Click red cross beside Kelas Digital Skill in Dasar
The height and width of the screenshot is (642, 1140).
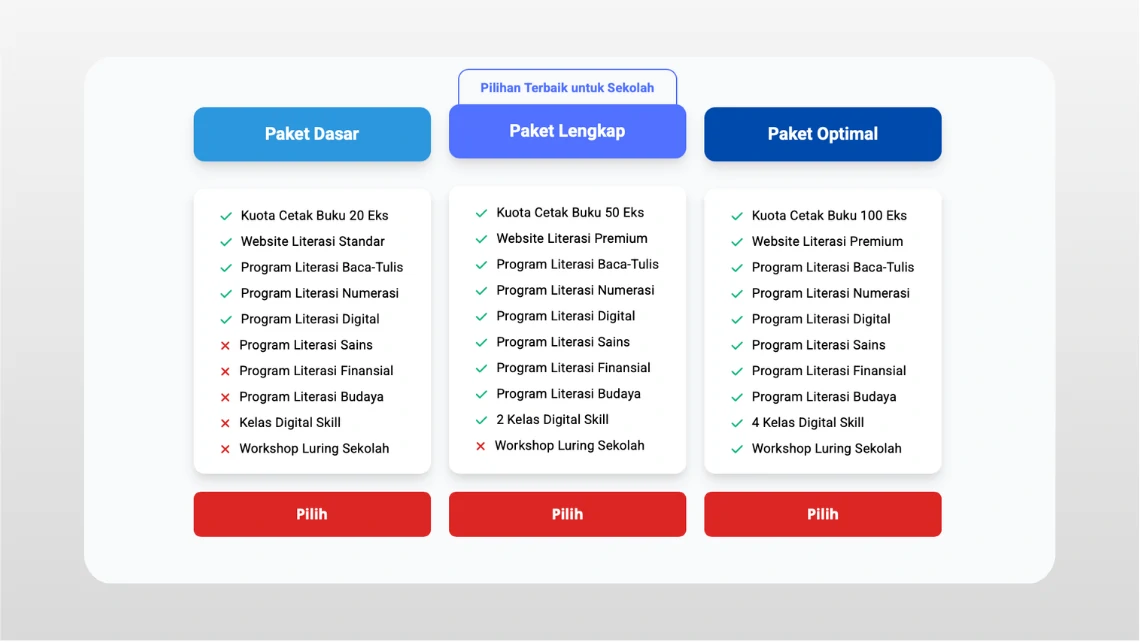point(225,423)
